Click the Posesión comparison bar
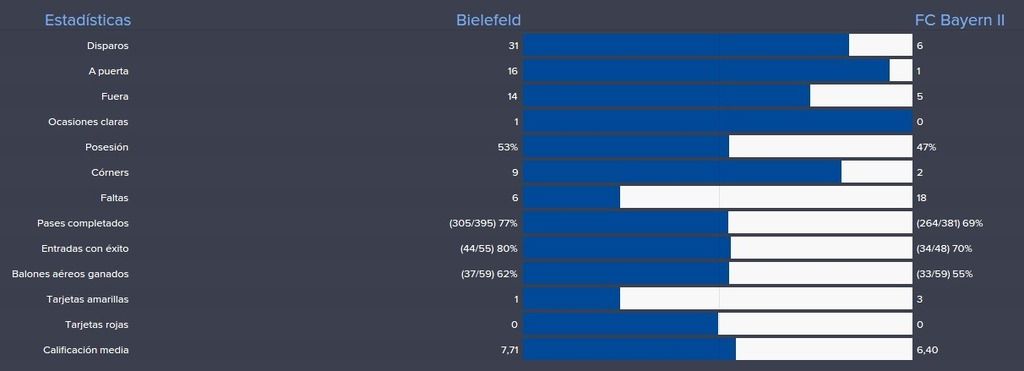Viewport: 1024px width, 371px height. (718, 147)
